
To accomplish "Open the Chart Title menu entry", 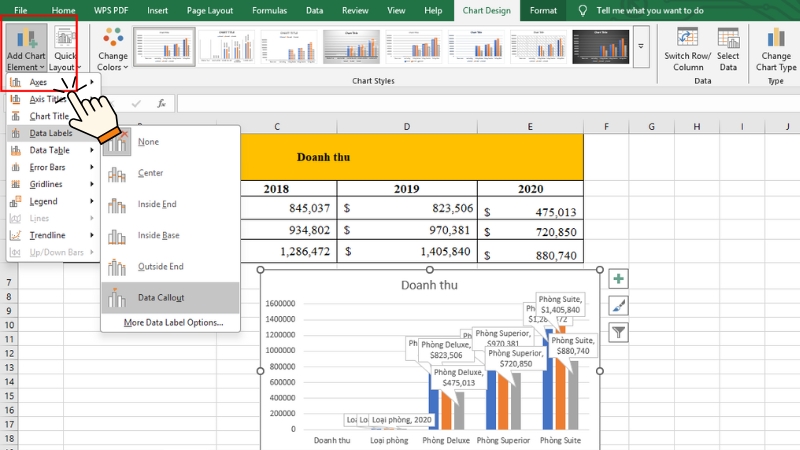I will click(x=53, y=116).
